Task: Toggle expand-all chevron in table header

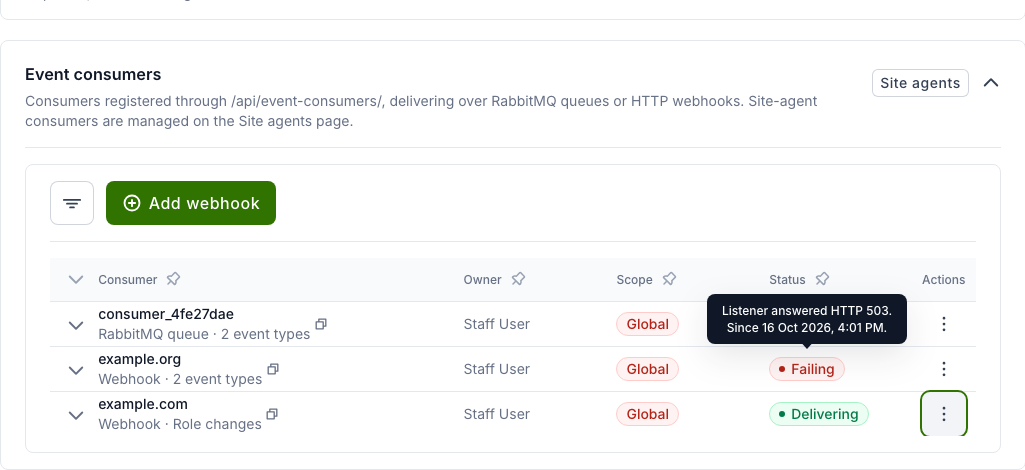Action: pyautogui.click(x=76, y=280)
